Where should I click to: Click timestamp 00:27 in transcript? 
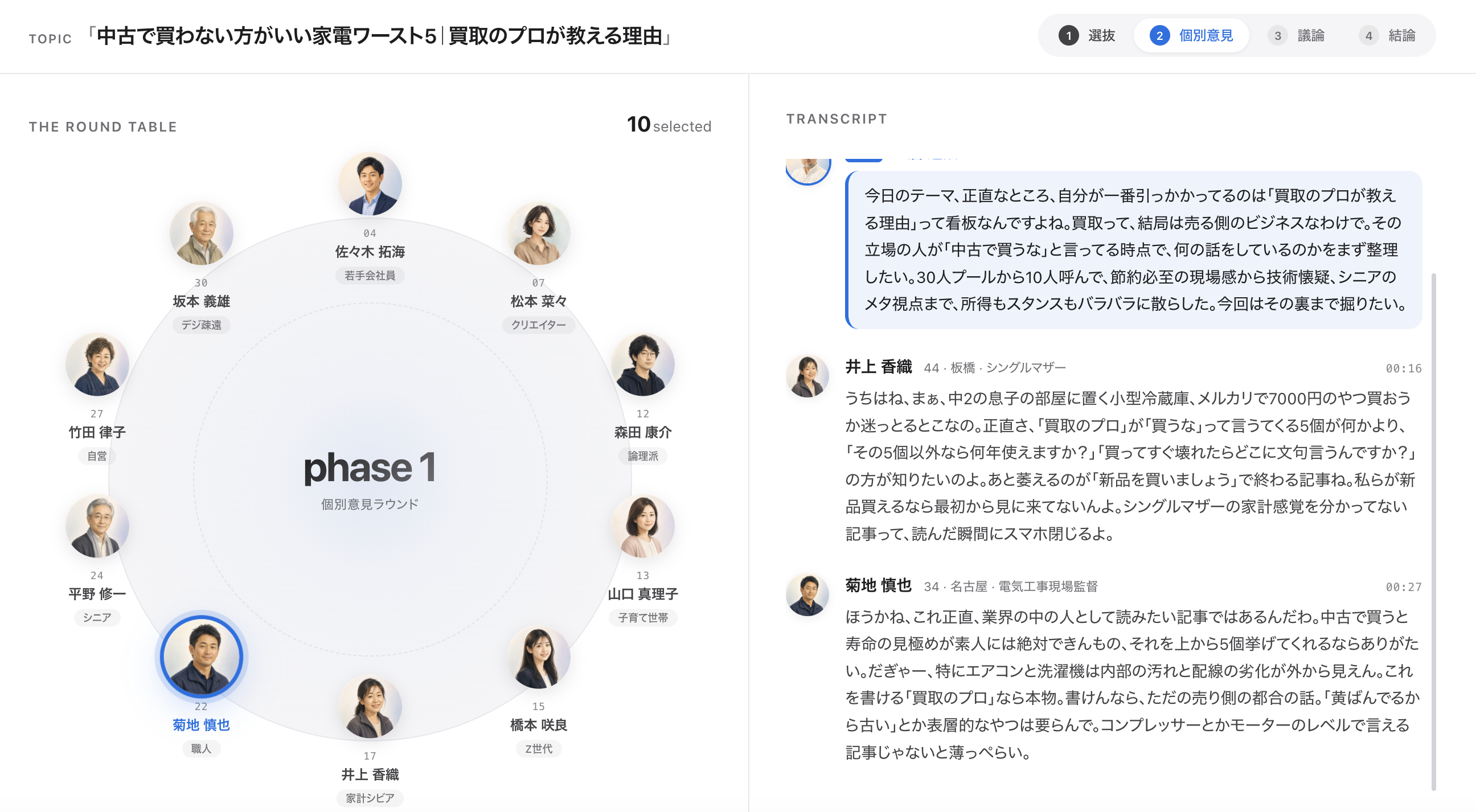pyautogui.click(x=1403, y=588)
